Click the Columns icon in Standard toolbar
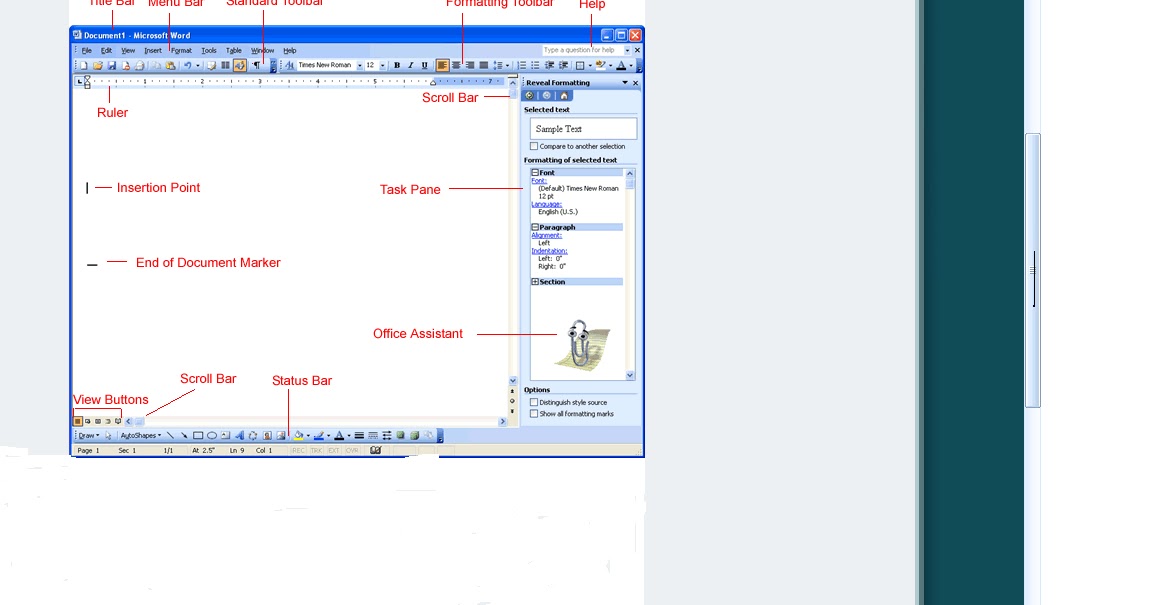 point(226,65)
